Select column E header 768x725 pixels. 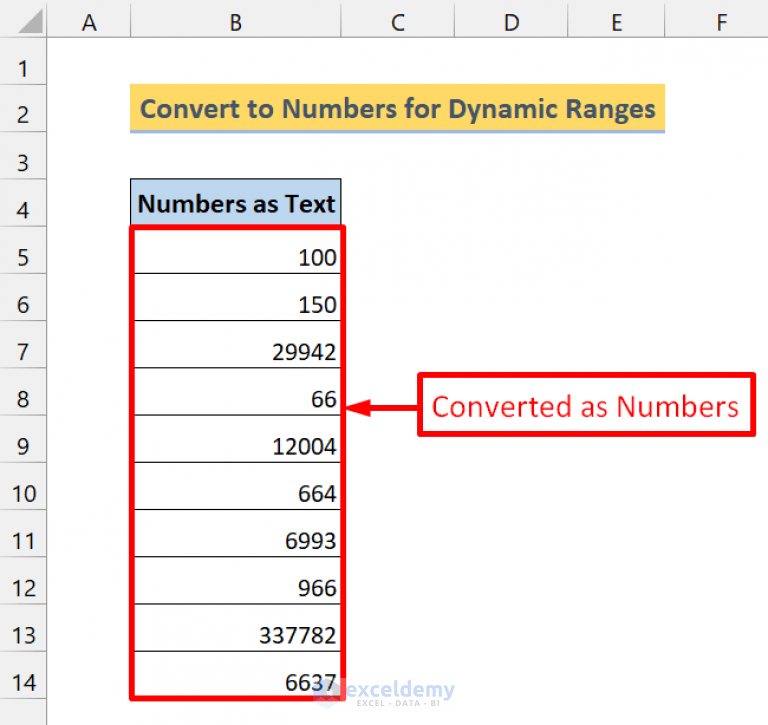[616, 22]
